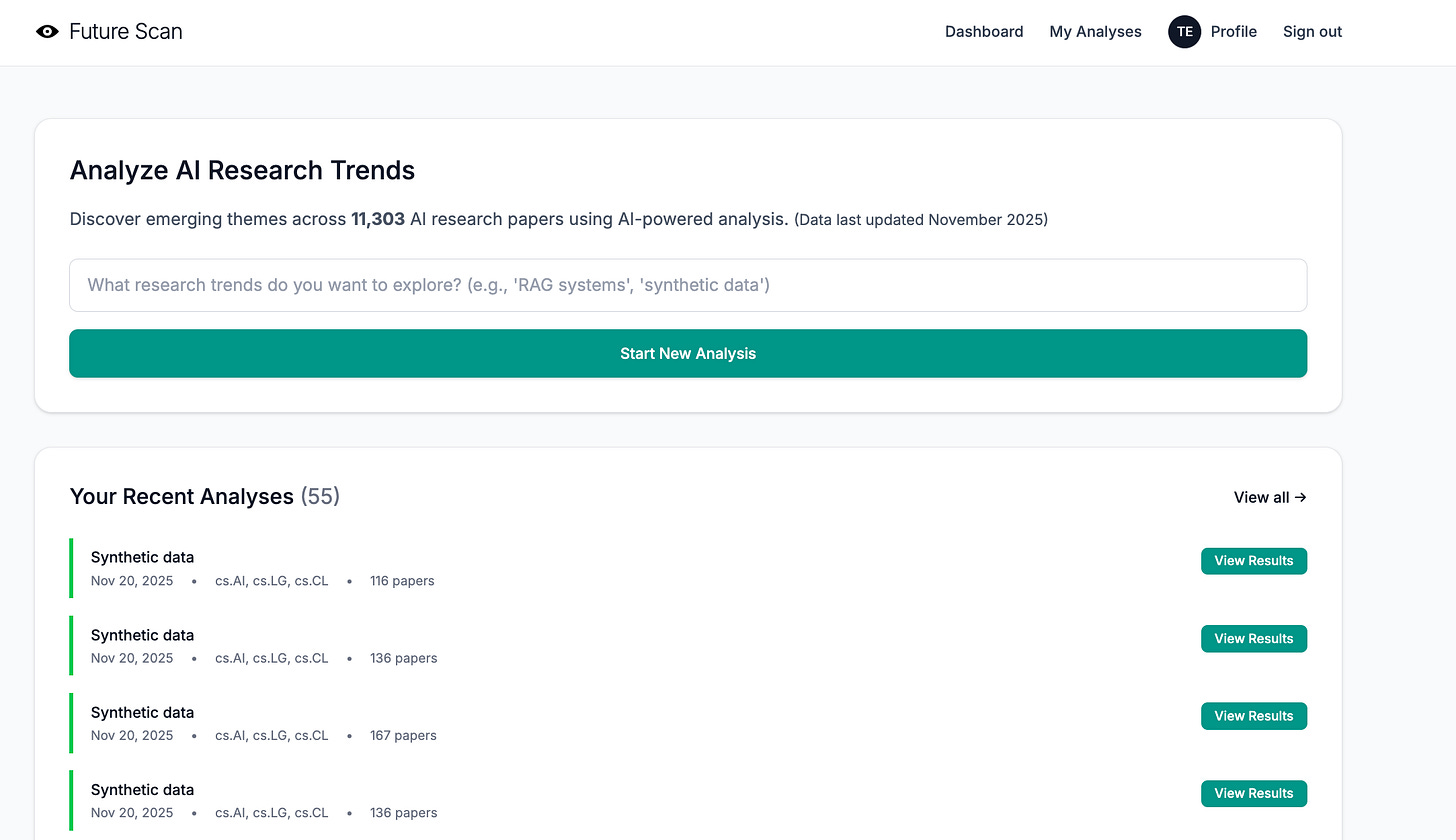Open the Dashboard nav item
The image size is (1456, 840).
[x=984, y=32]
